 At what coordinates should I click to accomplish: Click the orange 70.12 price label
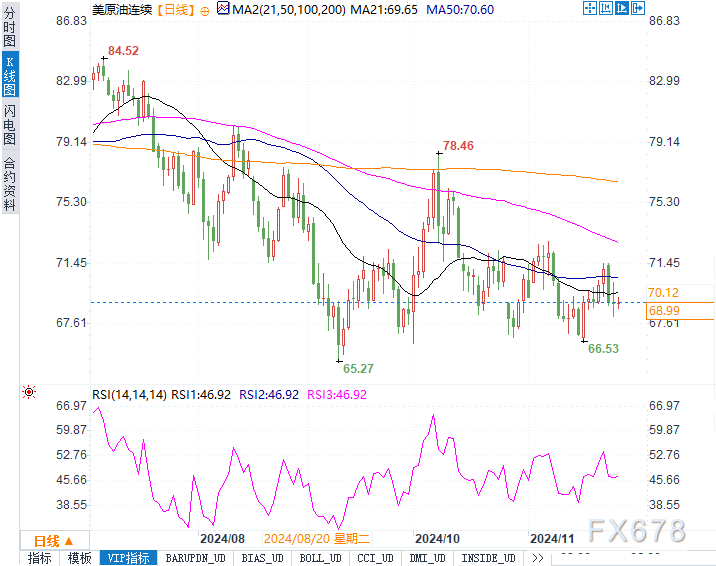[x=663, y=293]
